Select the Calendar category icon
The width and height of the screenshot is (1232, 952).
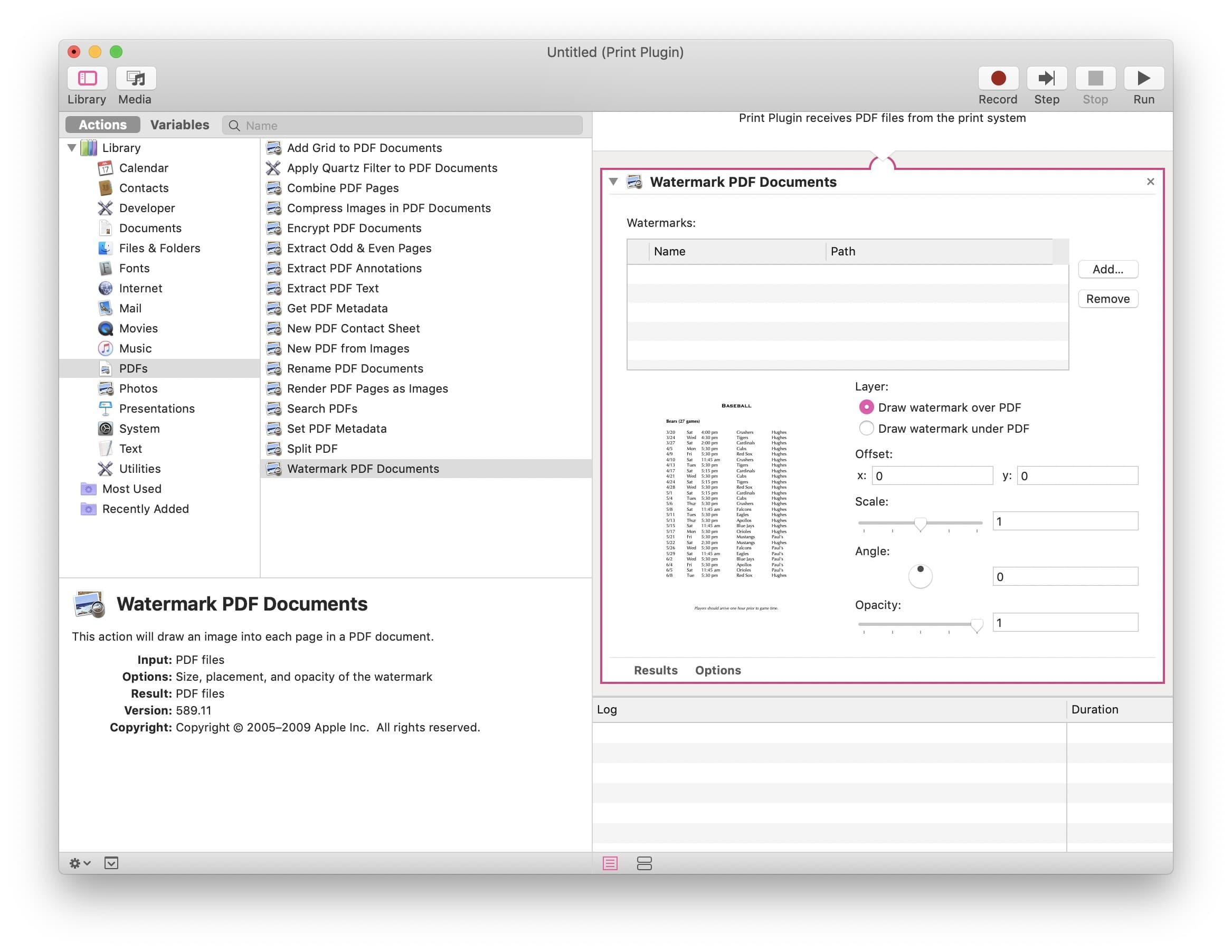tap(106, 168)
